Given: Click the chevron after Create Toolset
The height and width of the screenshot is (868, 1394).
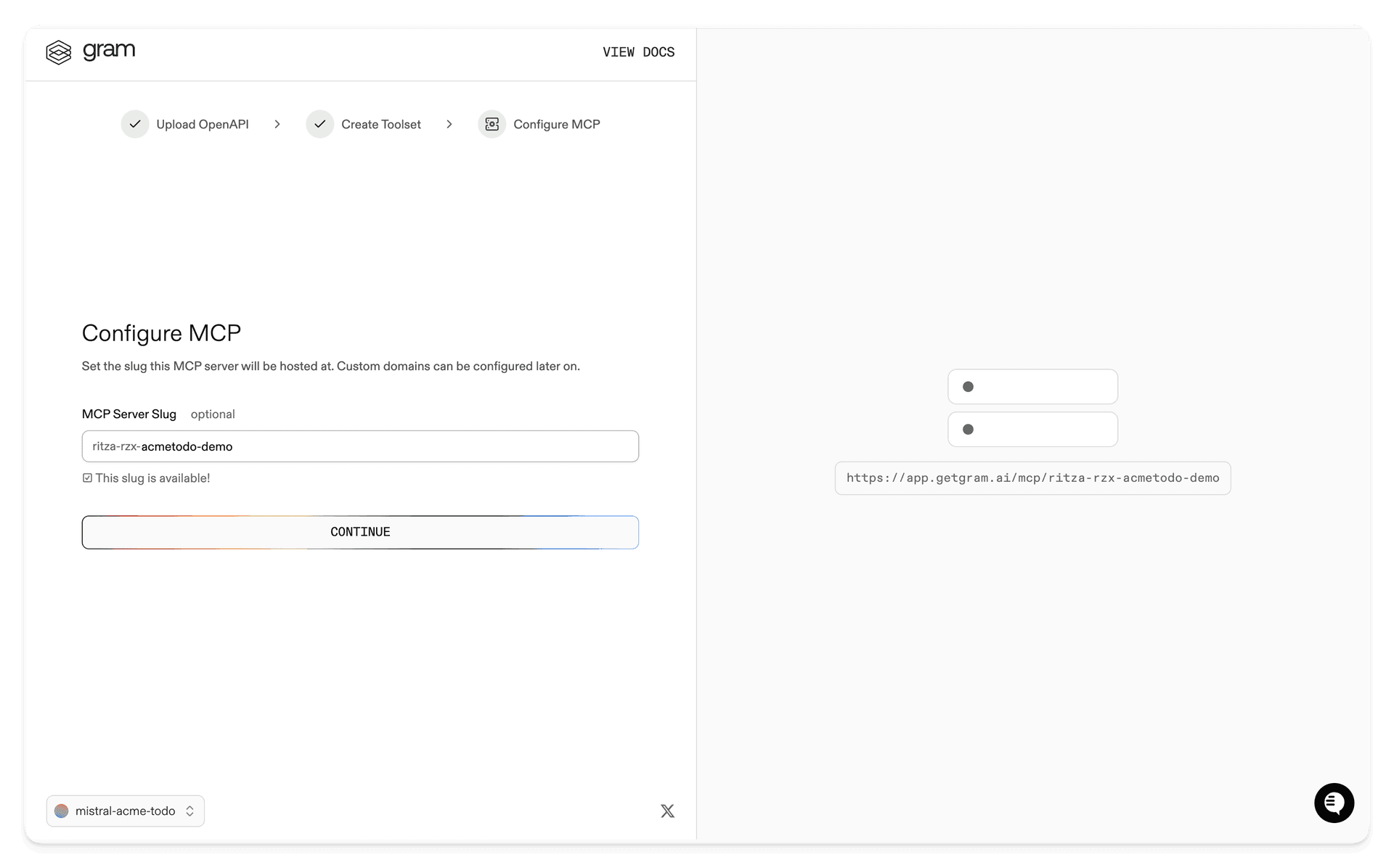Looking at the screenshot, I should coord(449,124).
